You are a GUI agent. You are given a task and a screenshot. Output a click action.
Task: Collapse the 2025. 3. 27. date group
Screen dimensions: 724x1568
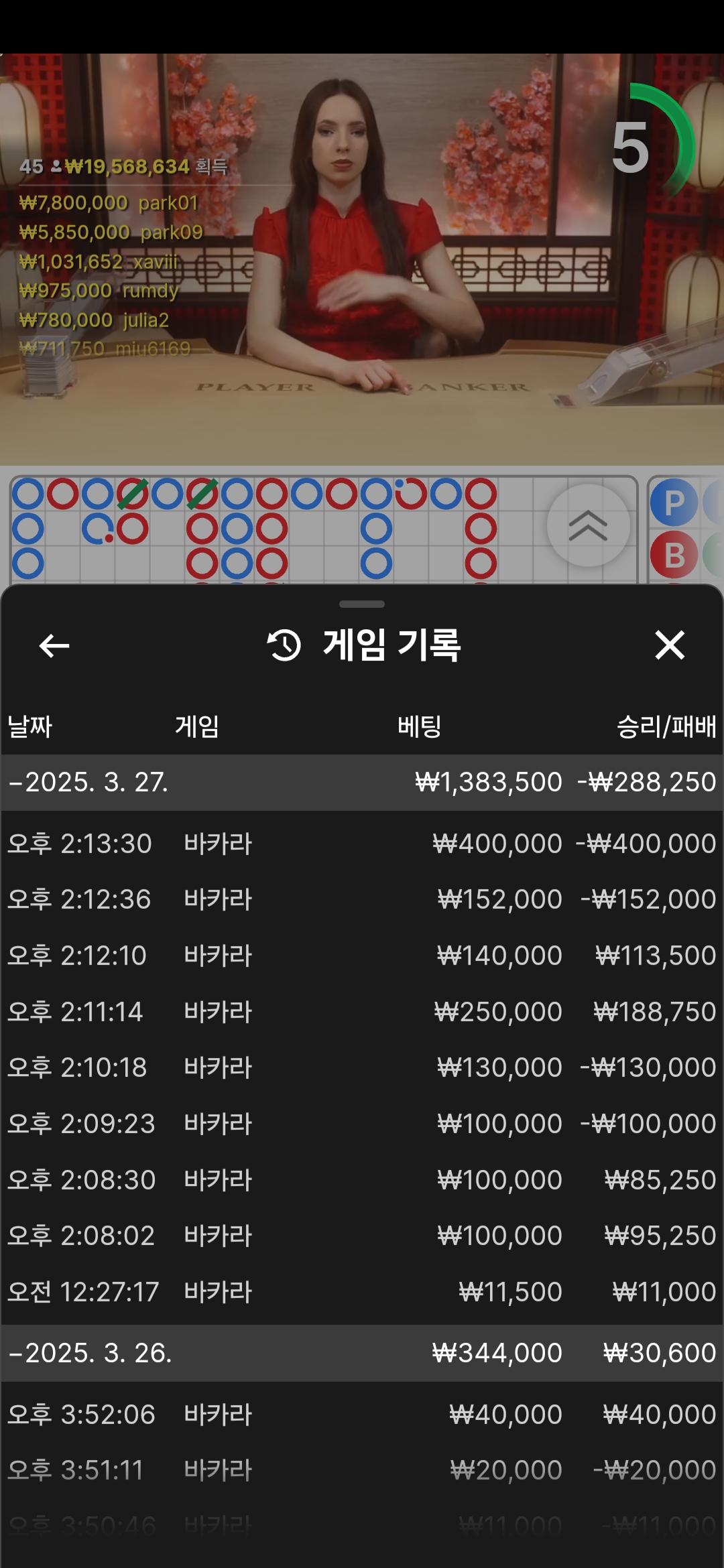pos(88,782)
